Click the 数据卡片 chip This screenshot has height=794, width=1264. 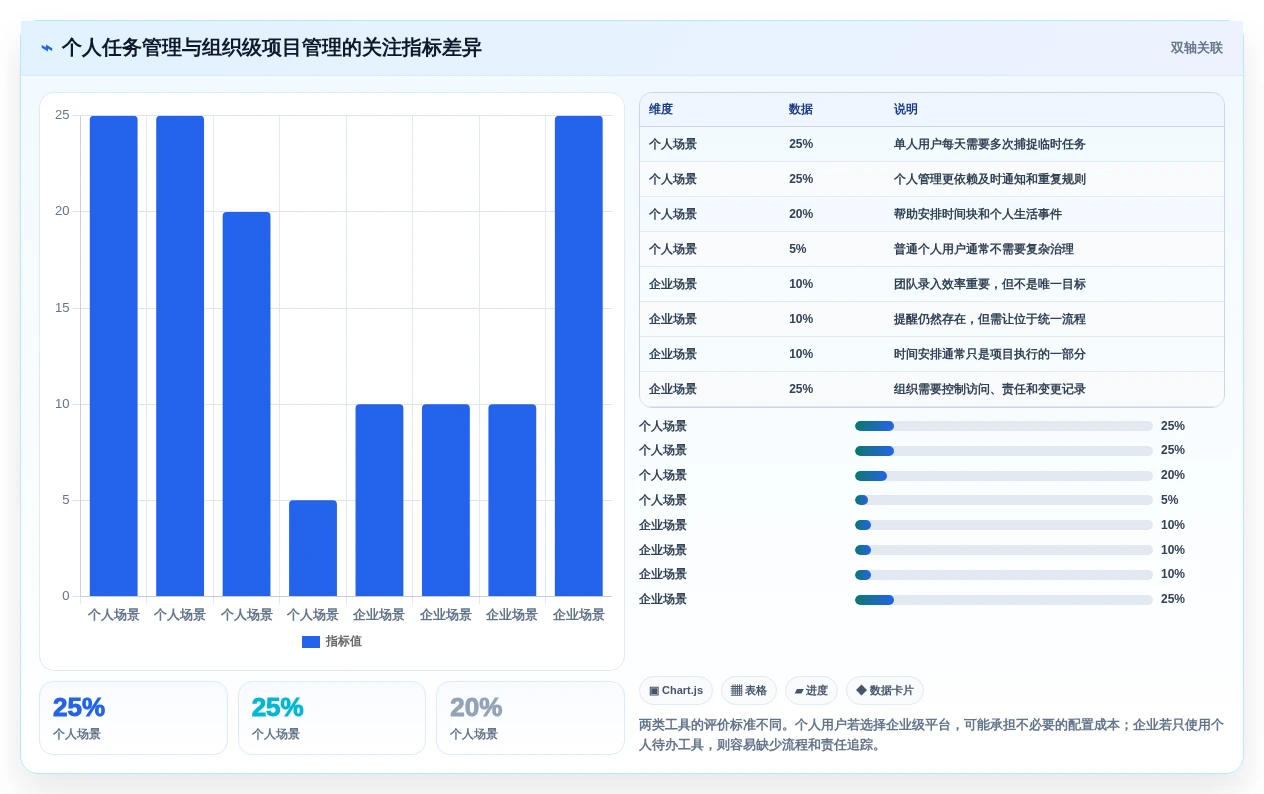click(x=885, y=690)
